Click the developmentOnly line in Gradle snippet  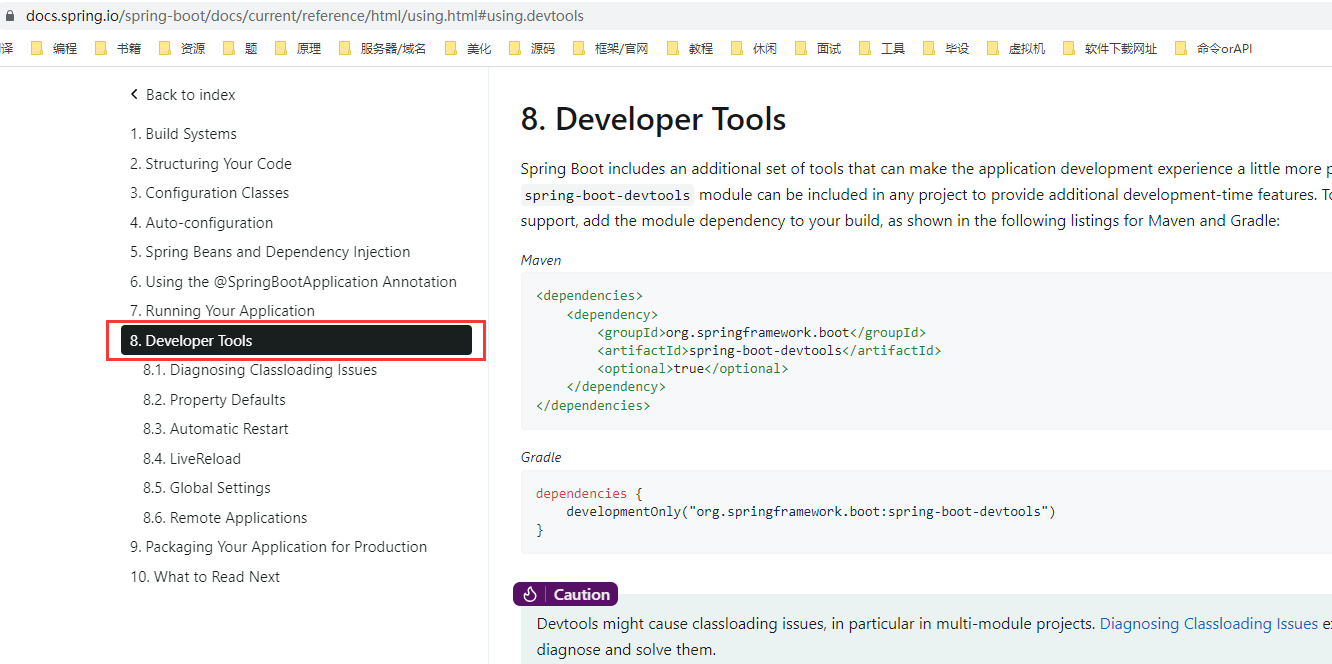(x=811, y=511)
